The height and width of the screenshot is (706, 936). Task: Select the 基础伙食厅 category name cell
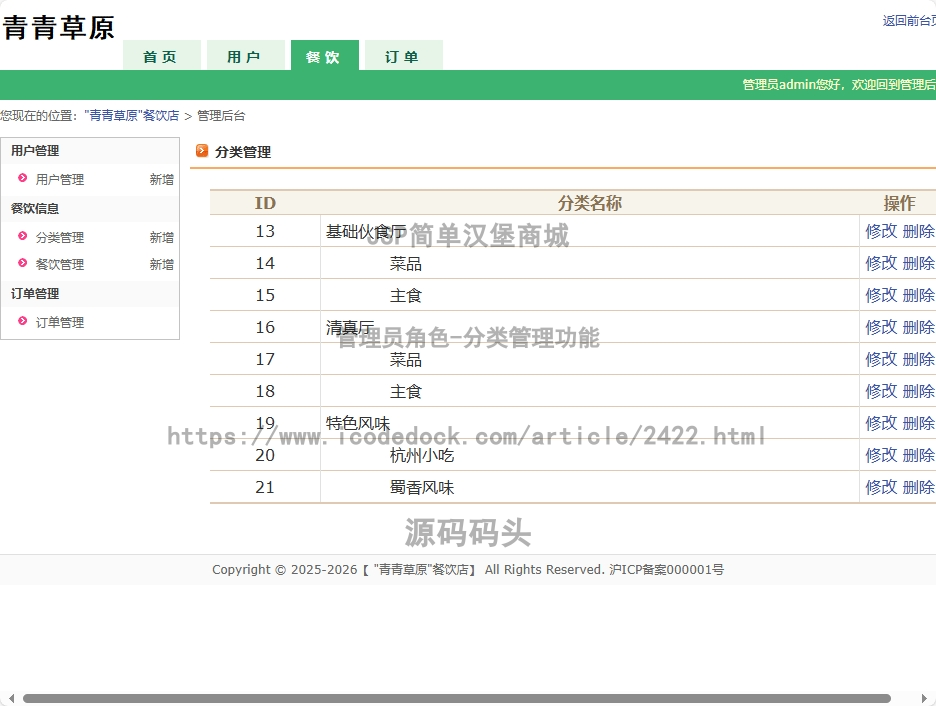tap(590, 231)
